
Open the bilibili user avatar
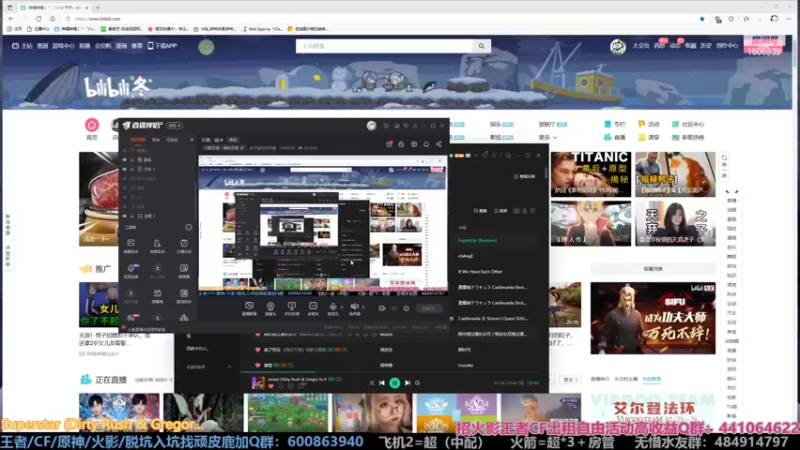618,46
